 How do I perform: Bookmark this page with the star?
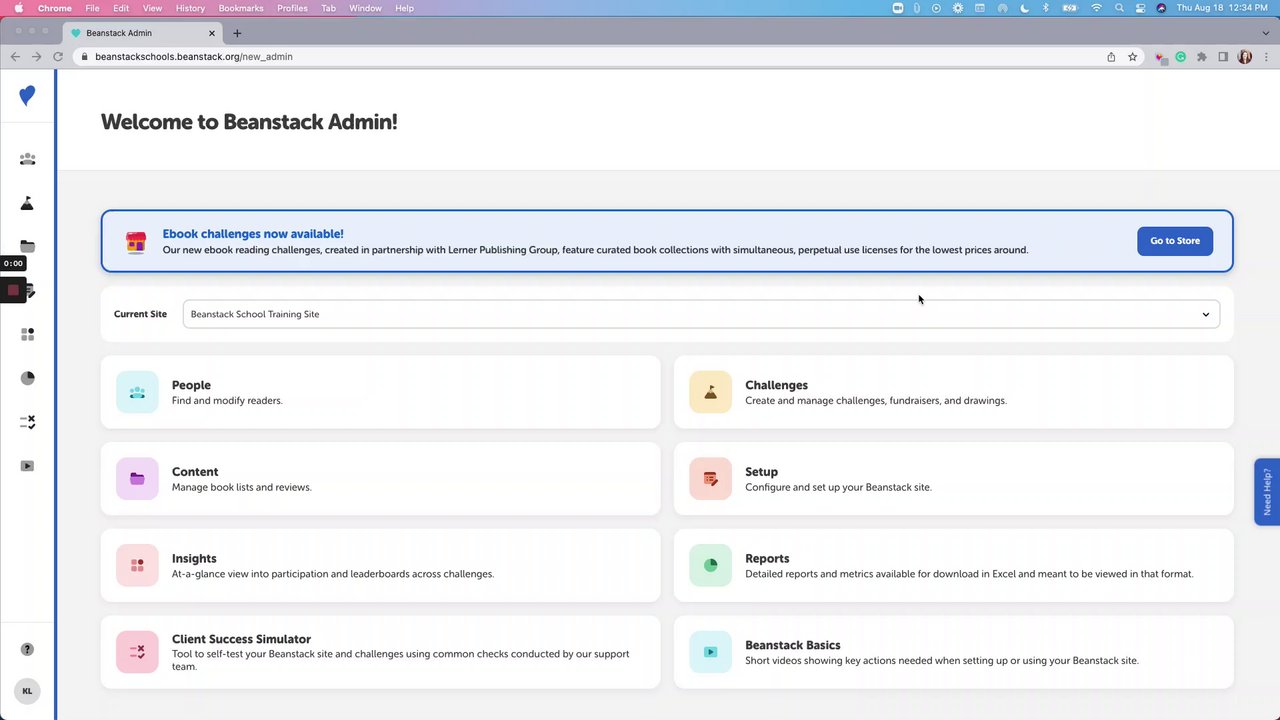1133,57
